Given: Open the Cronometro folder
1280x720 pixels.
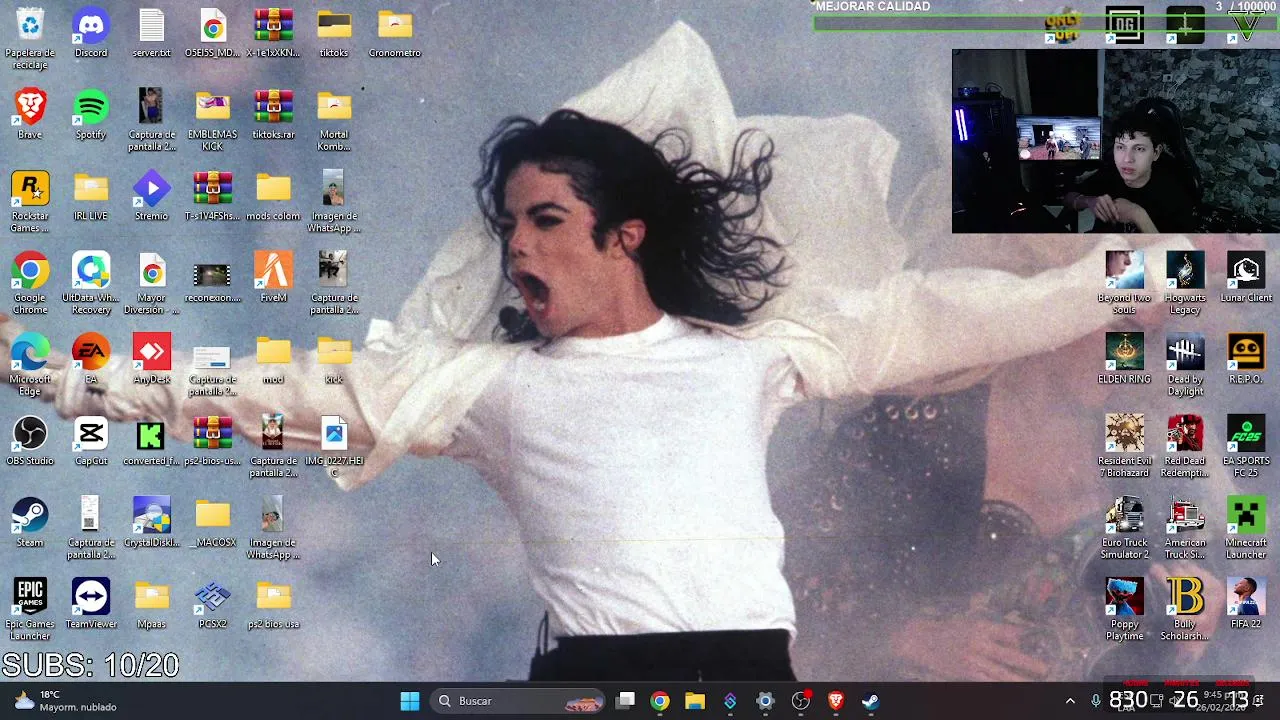Looking at the screenshot, I should pyautogui.click(x=395, y=33).
